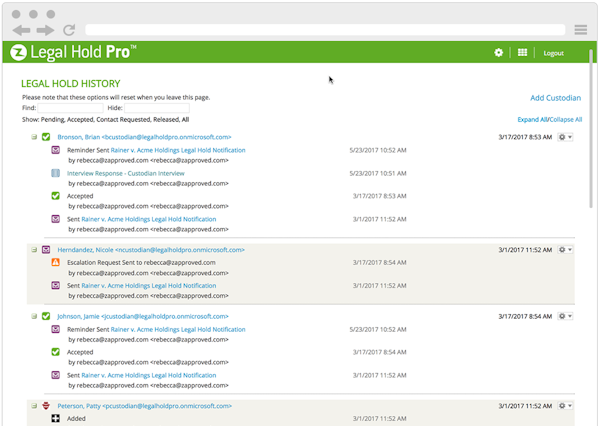Click green status checkmark beside Johnson, Jamie
The height and width of the screenshot is (426, 600).
(46, 317)
